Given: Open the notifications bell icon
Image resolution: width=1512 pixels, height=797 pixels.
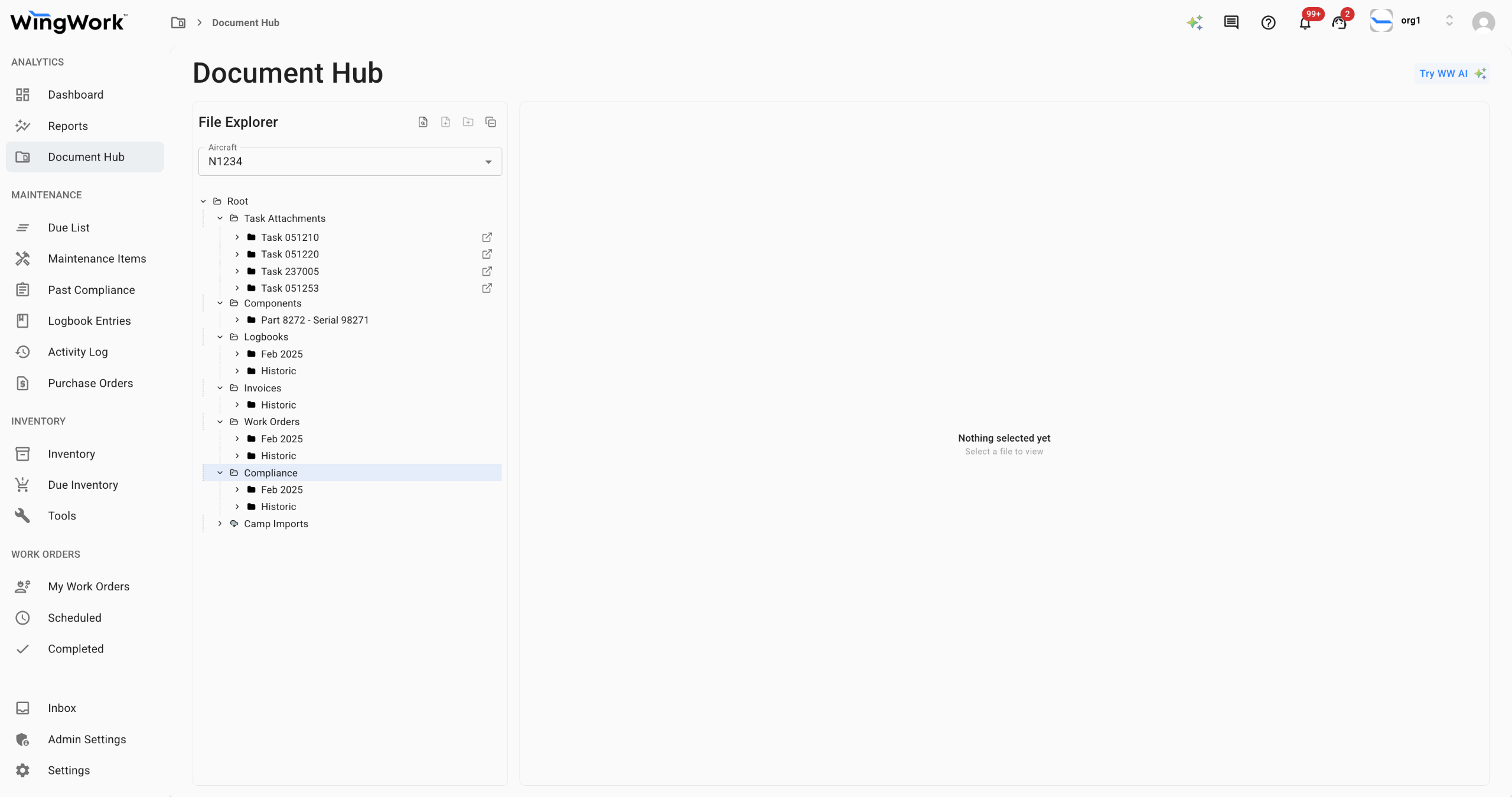Looking at the screenshot, I should tap(1305, 23).
